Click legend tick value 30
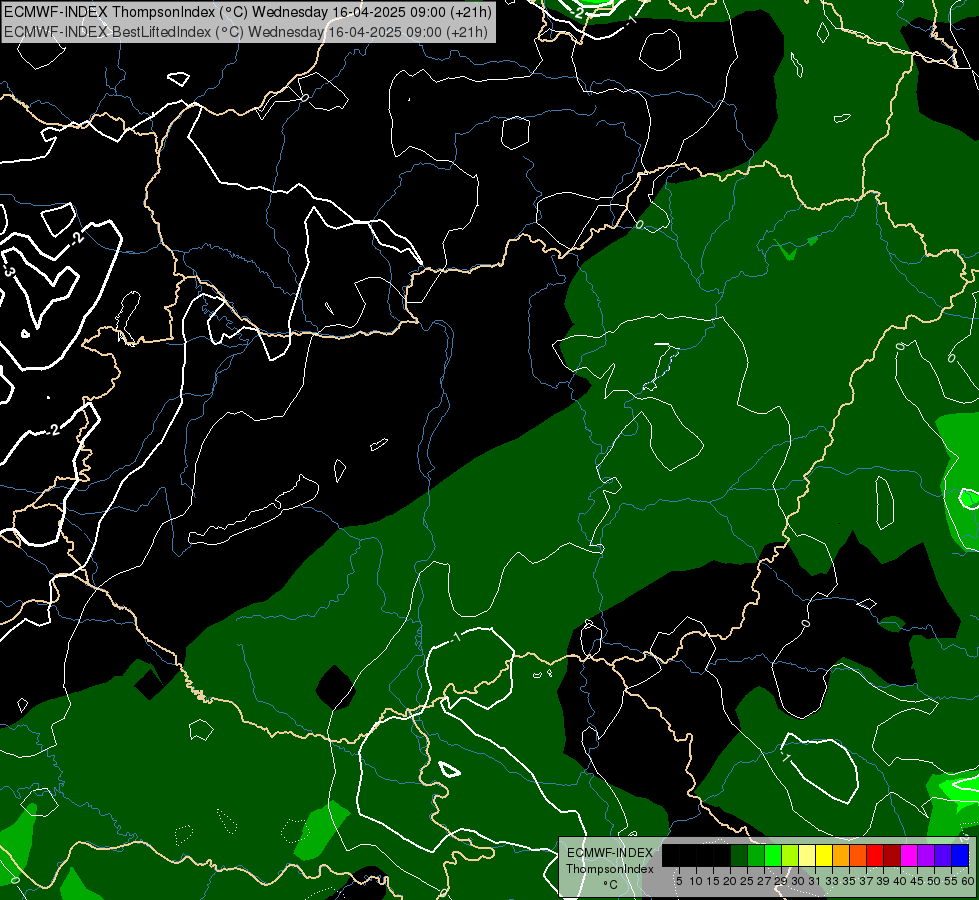979x900 pixels. (798, 881)
